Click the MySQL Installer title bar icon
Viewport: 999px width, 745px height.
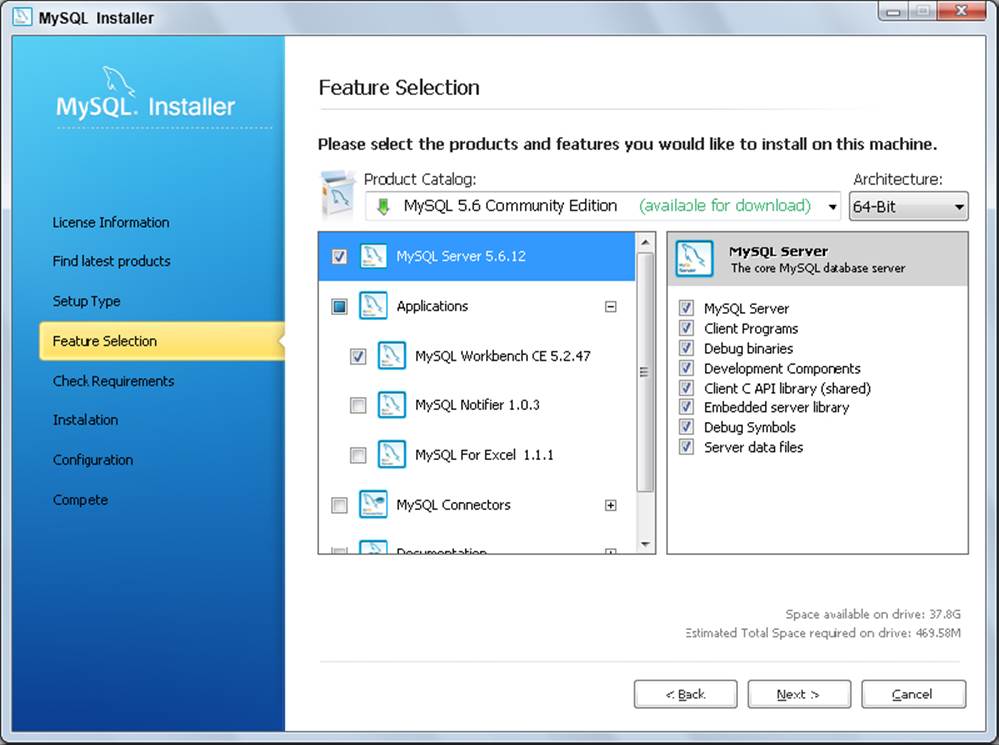tap(22, 17)
